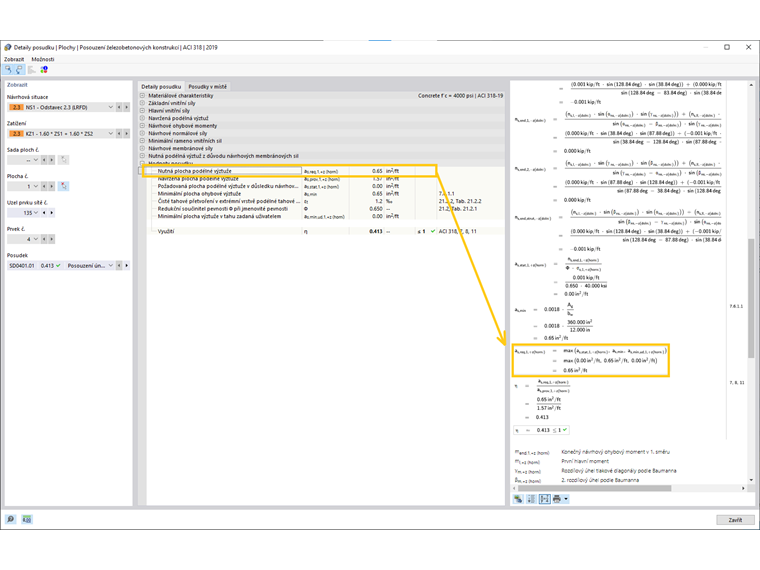Expand Návrhové membránové síly section
The image size is (760, 570).
[142, 148]
